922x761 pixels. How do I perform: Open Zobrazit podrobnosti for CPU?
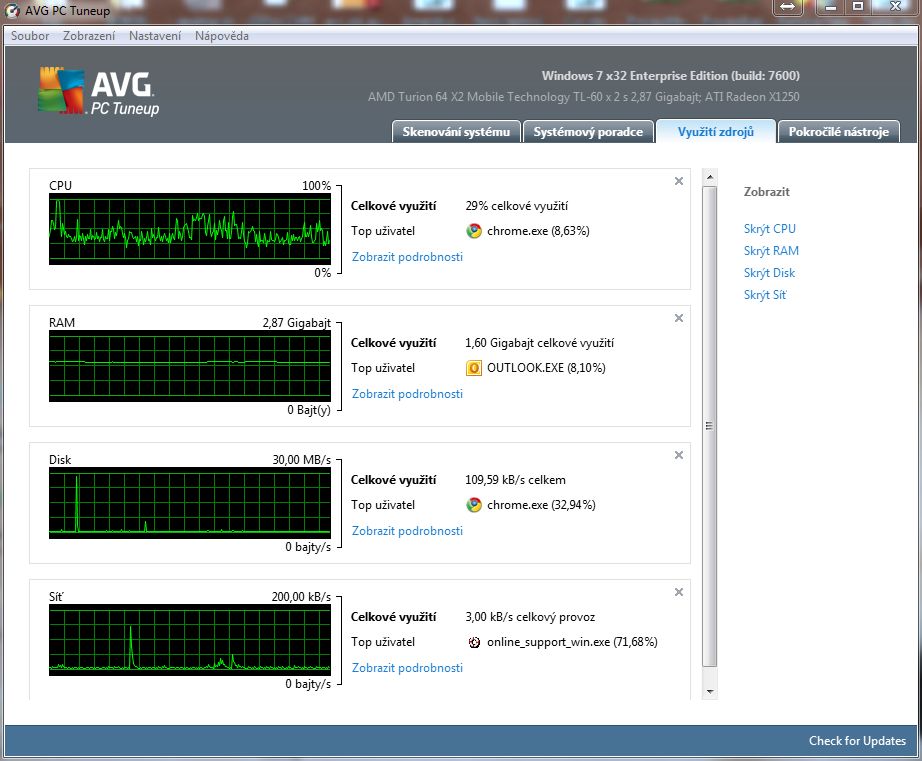coord(407,257)
